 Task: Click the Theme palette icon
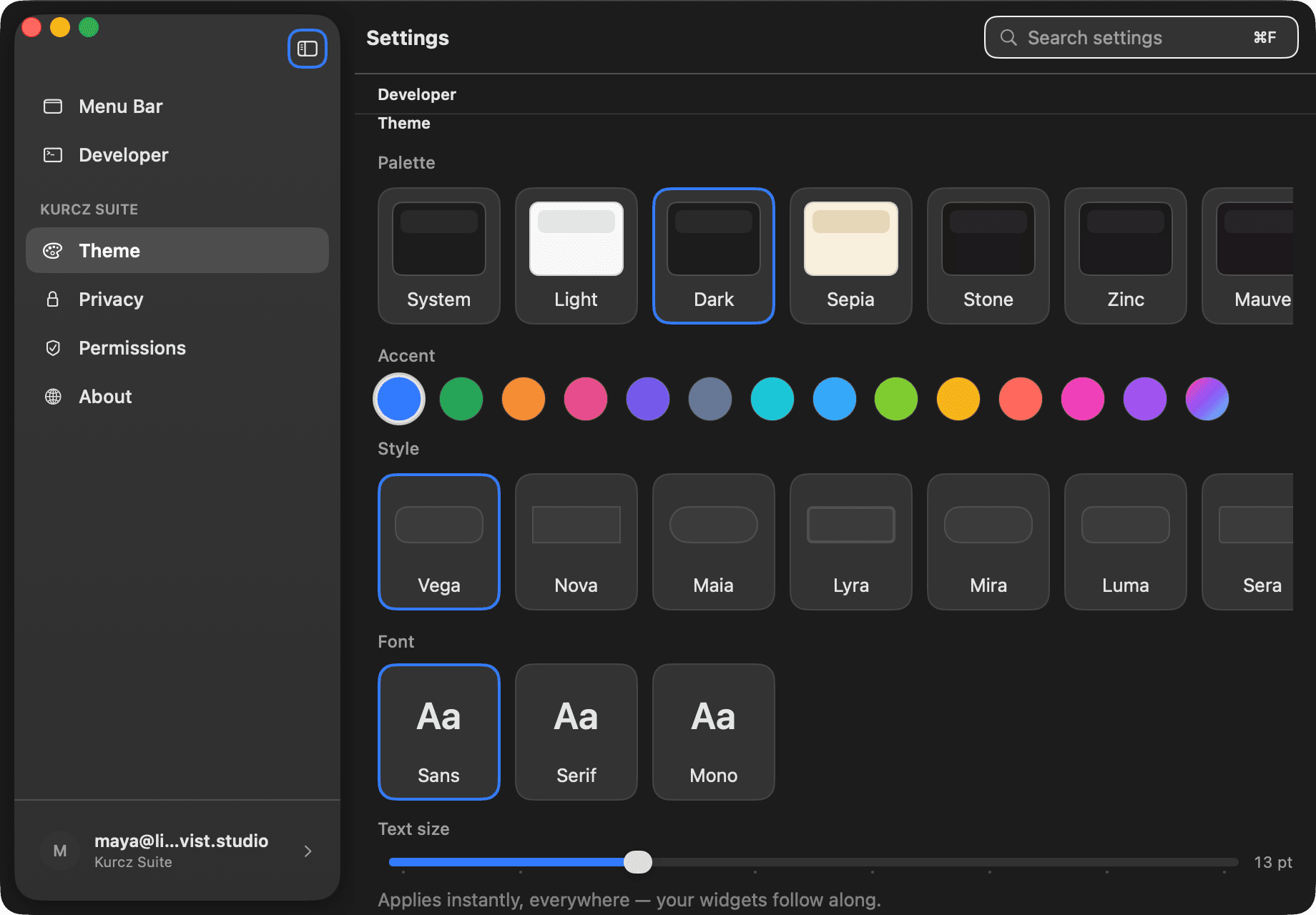(53, 251)
